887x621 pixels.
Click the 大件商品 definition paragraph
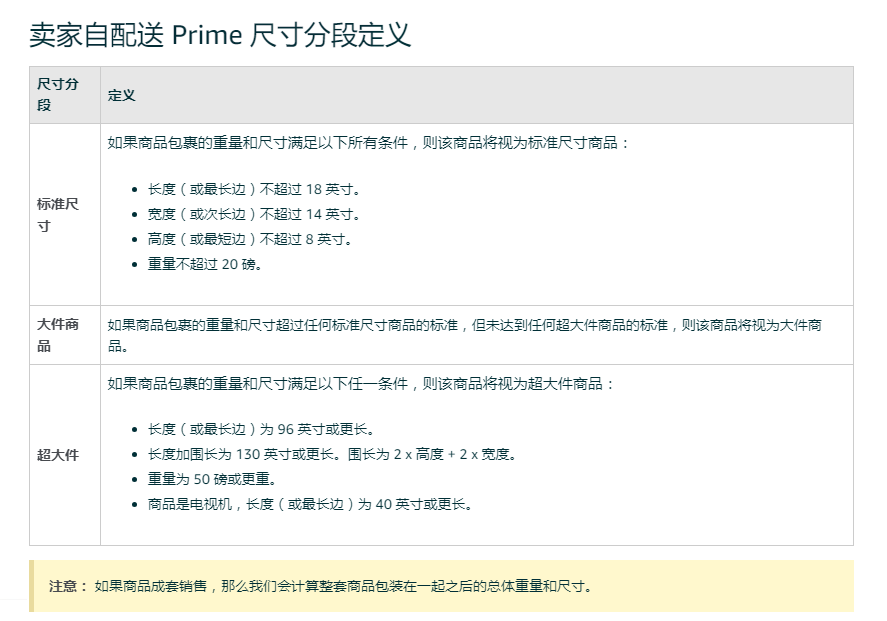(x=464, y=335)
